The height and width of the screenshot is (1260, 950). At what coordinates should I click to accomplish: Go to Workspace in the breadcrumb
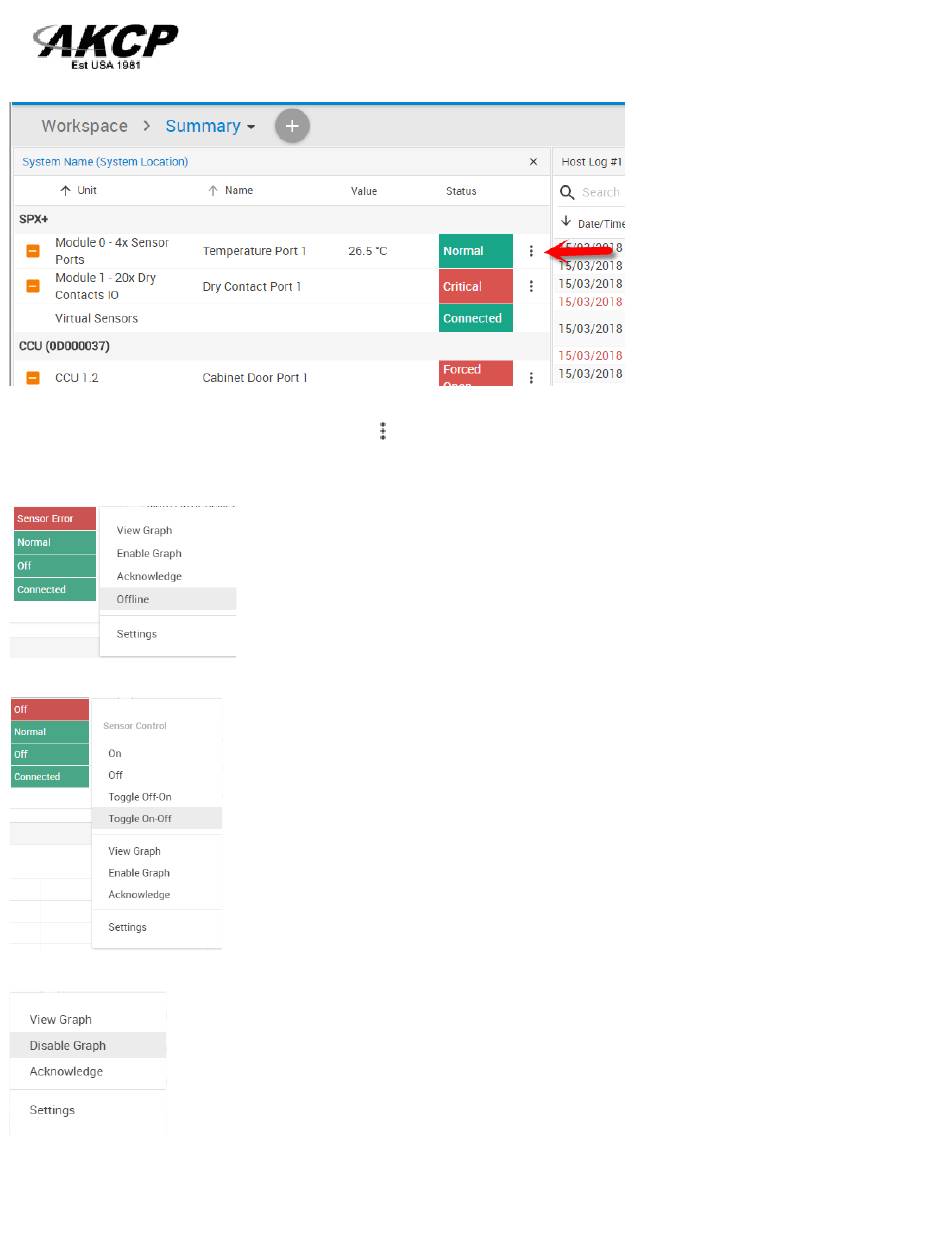point(84,126)
